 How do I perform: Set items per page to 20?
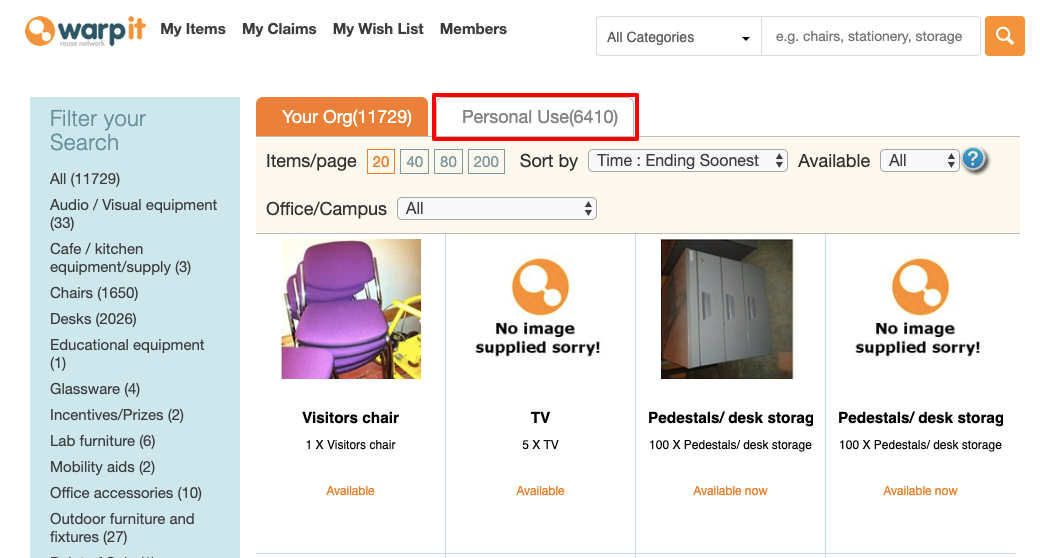click(x=381, y=161)
